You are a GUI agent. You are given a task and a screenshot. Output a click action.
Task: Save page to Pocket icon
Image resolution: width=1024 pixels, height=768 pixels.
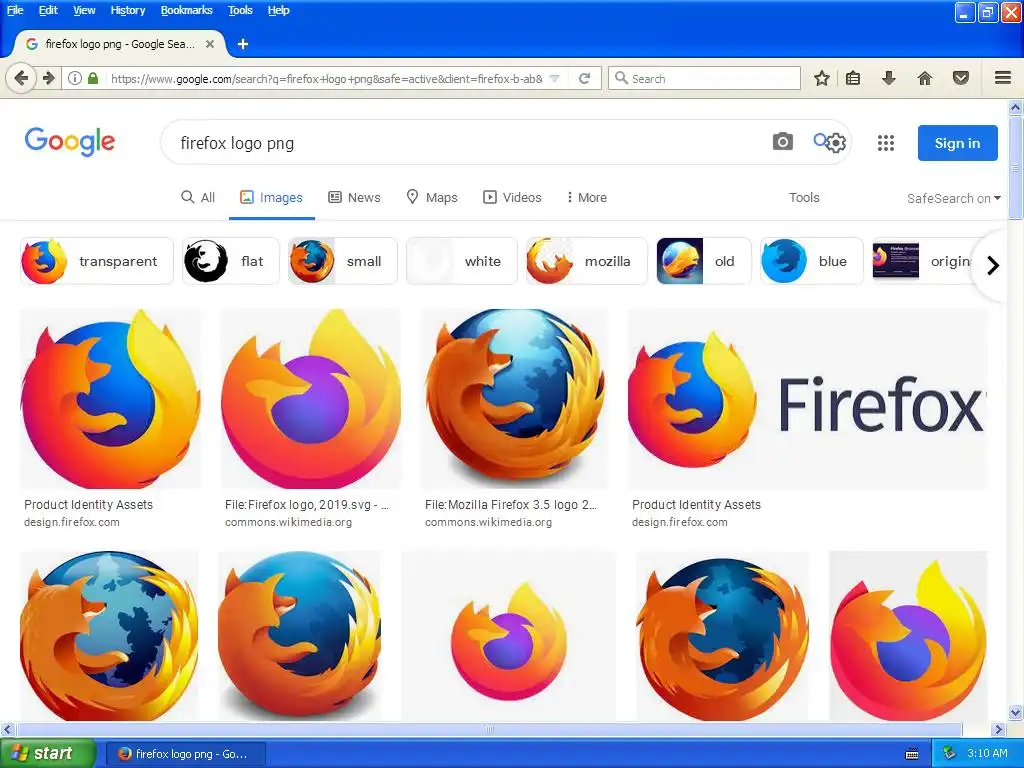click(961, 78)
